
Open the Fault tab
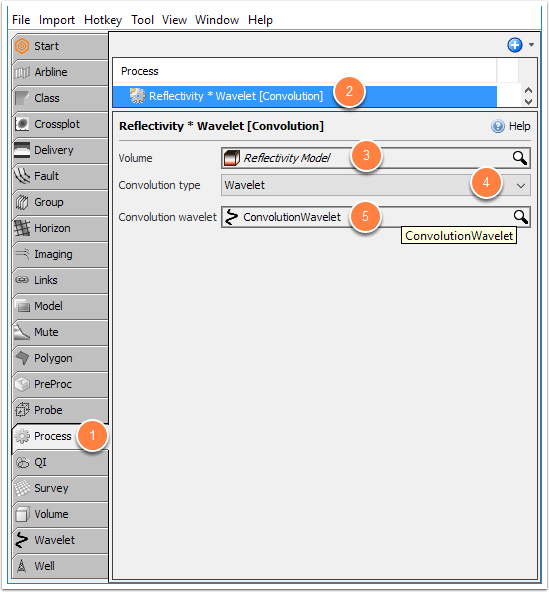60,176
